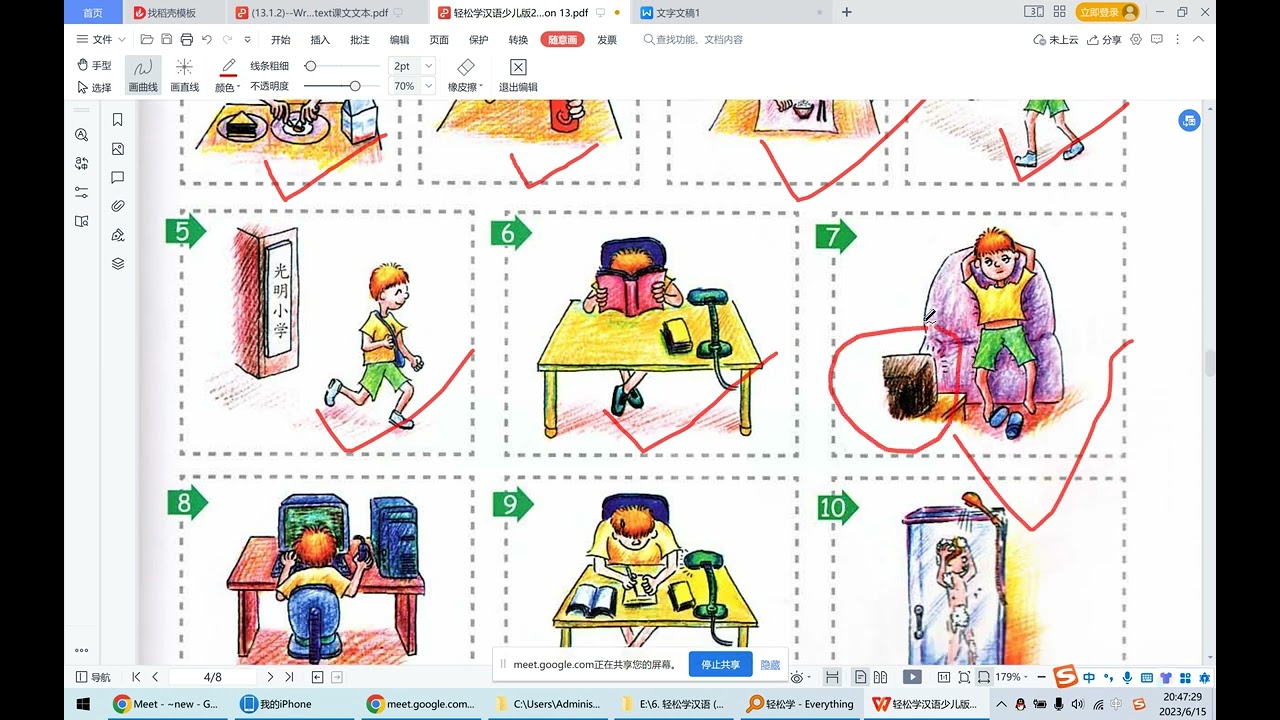The width and height of the screenshot is (1280, 720).
Task: Go to the previous page arrow
Action: point(155,677)
